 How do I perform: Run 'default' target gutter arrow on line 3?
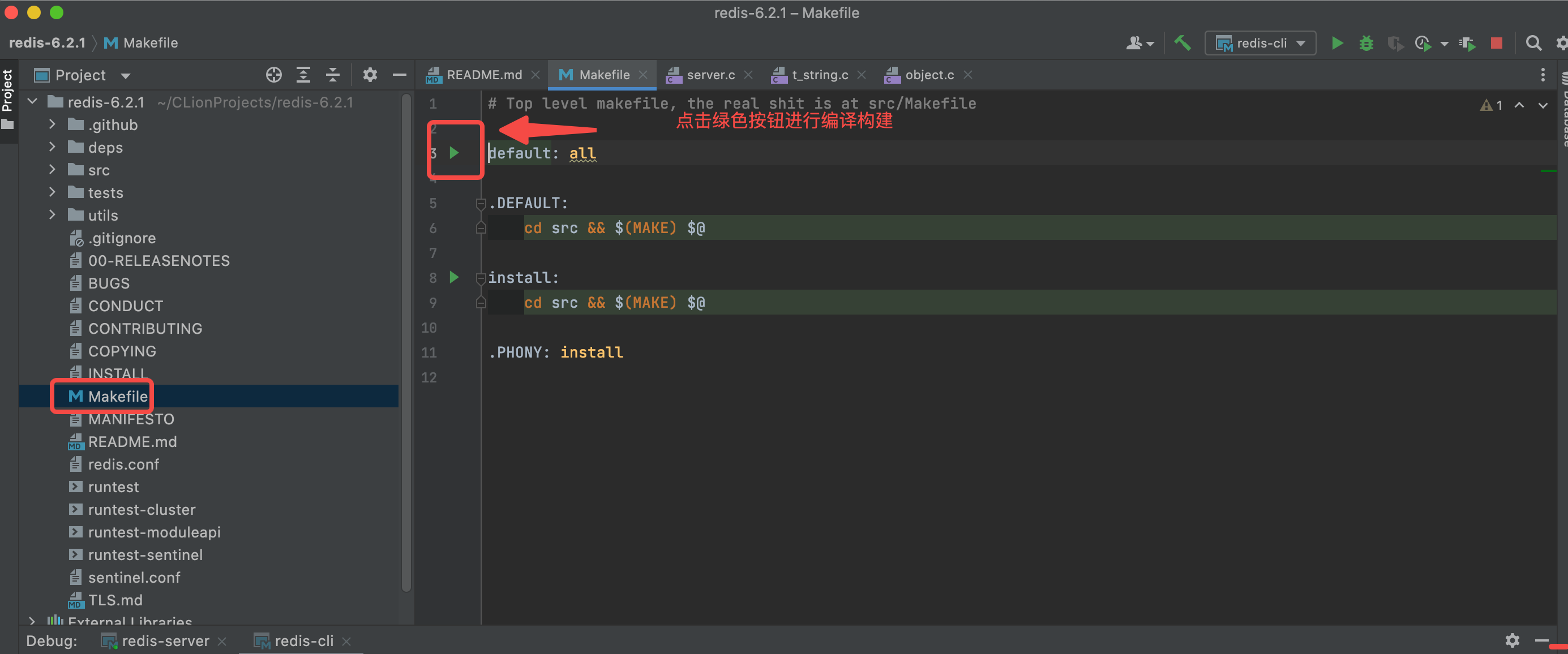point(454,153)
